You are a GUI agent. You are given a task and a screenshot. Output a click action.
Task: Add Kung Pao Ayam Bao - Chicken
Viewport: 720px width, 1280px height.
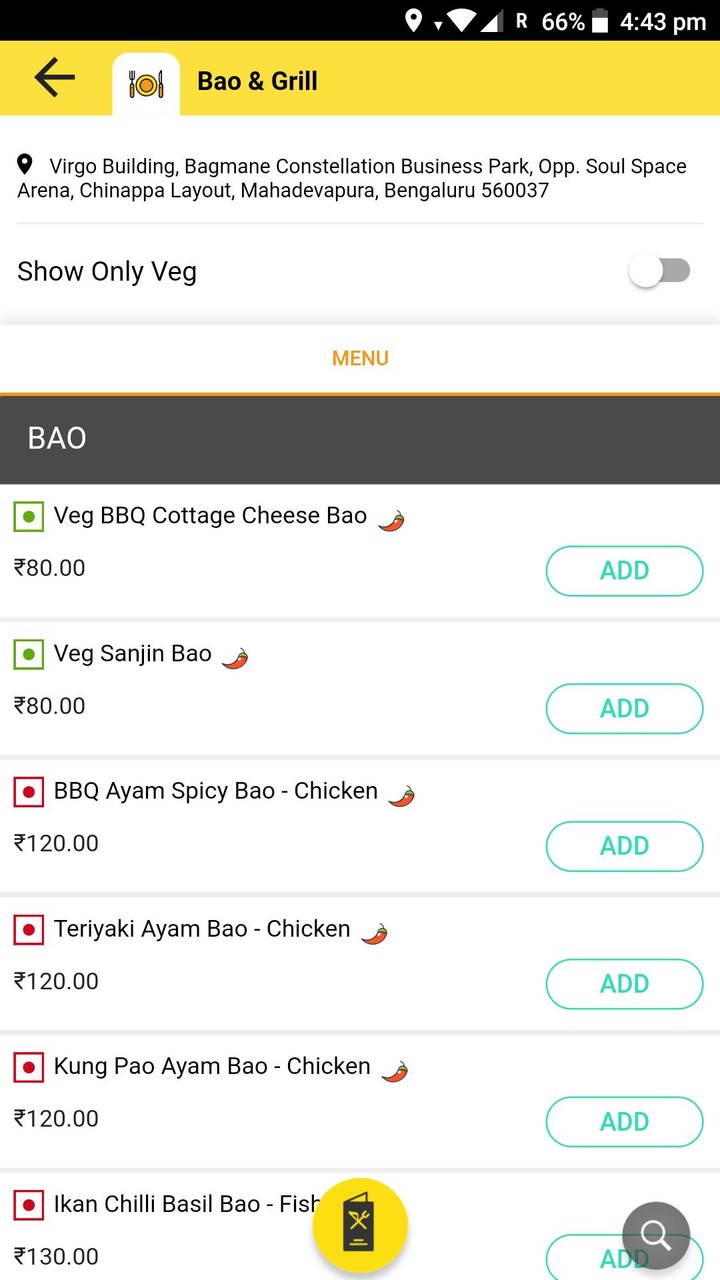624,1122
